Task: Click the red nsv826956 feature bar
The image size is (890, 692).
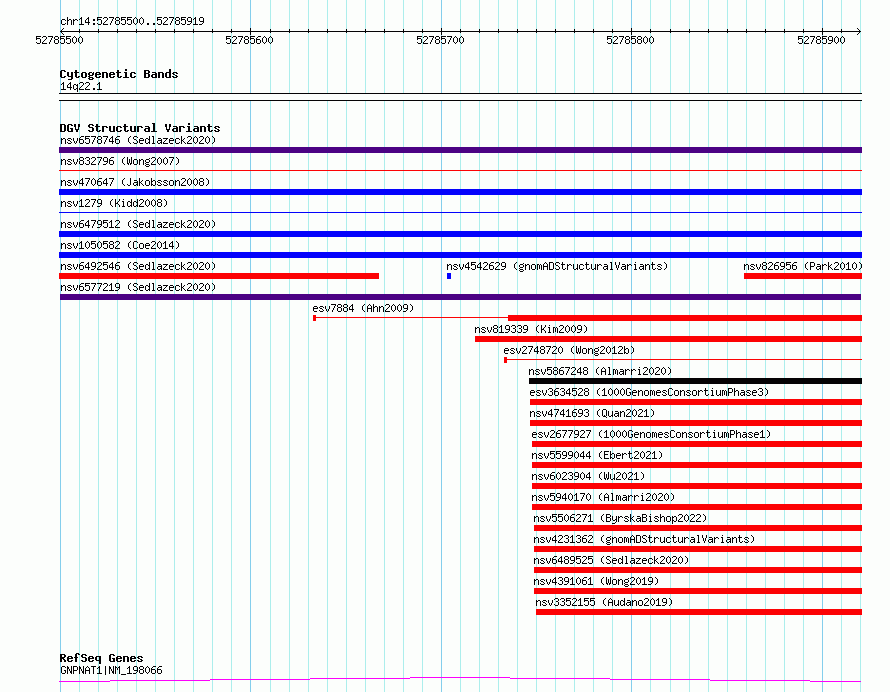Action: click(803, 276)
